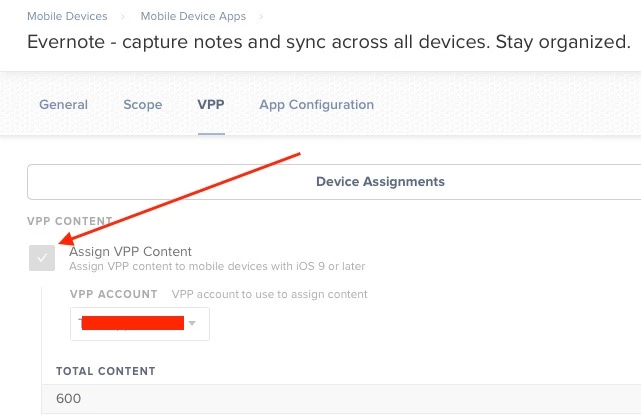This screenshot has width=641, height=415.
Task: Switch to the General tab
Action: point(63,105)
